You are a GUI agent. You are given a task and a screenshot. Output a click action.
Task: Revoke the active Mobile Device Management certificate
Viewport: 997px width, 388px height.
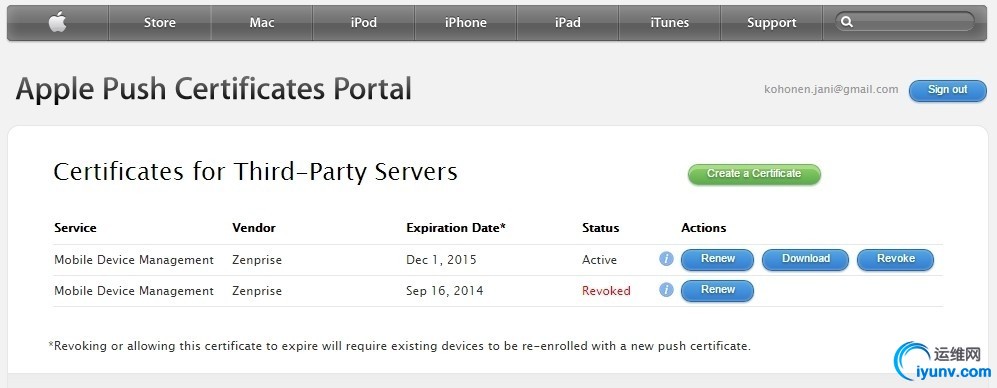[896, 260]
